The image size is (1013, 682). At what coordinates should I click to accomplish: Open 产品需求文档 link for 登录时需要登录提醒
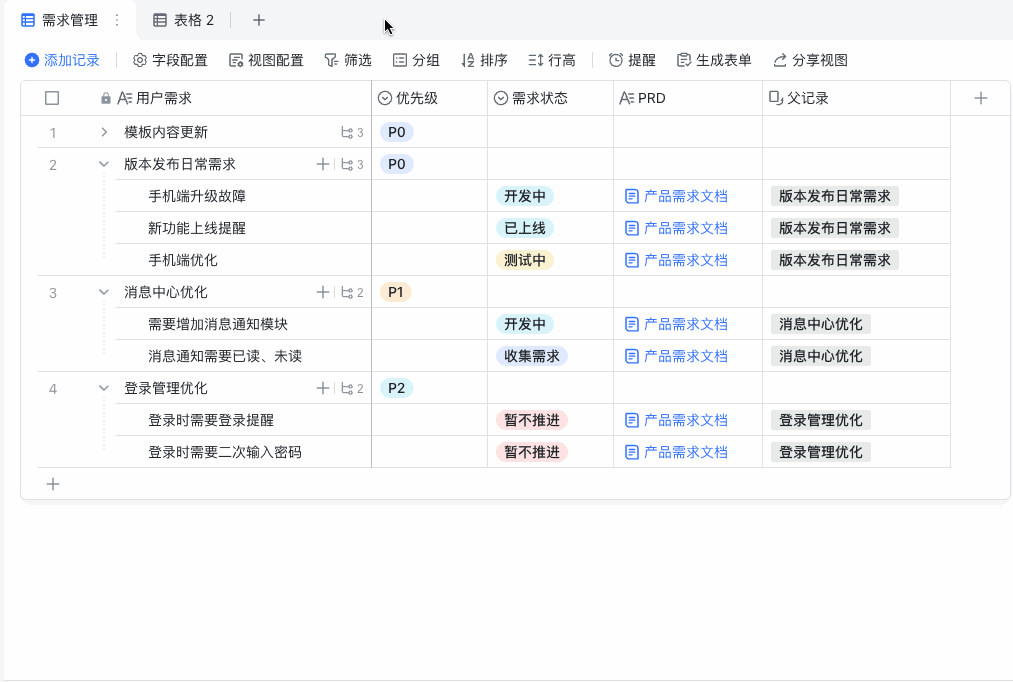676,420
